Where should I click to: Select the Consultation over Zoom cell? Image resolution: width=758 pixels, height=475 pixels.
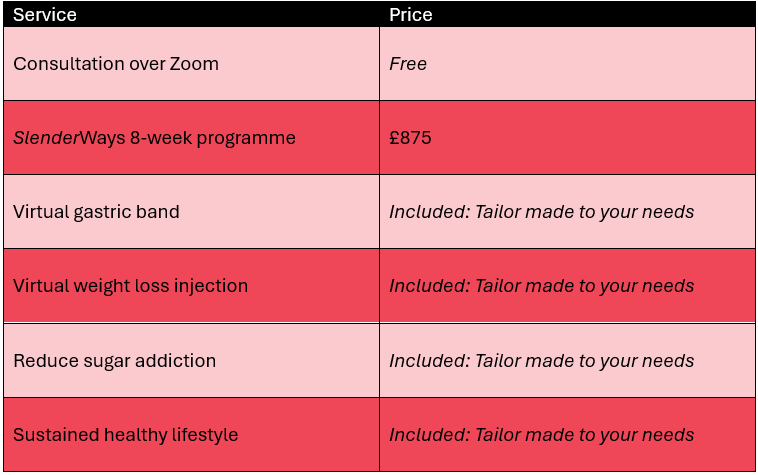(116, 64)
